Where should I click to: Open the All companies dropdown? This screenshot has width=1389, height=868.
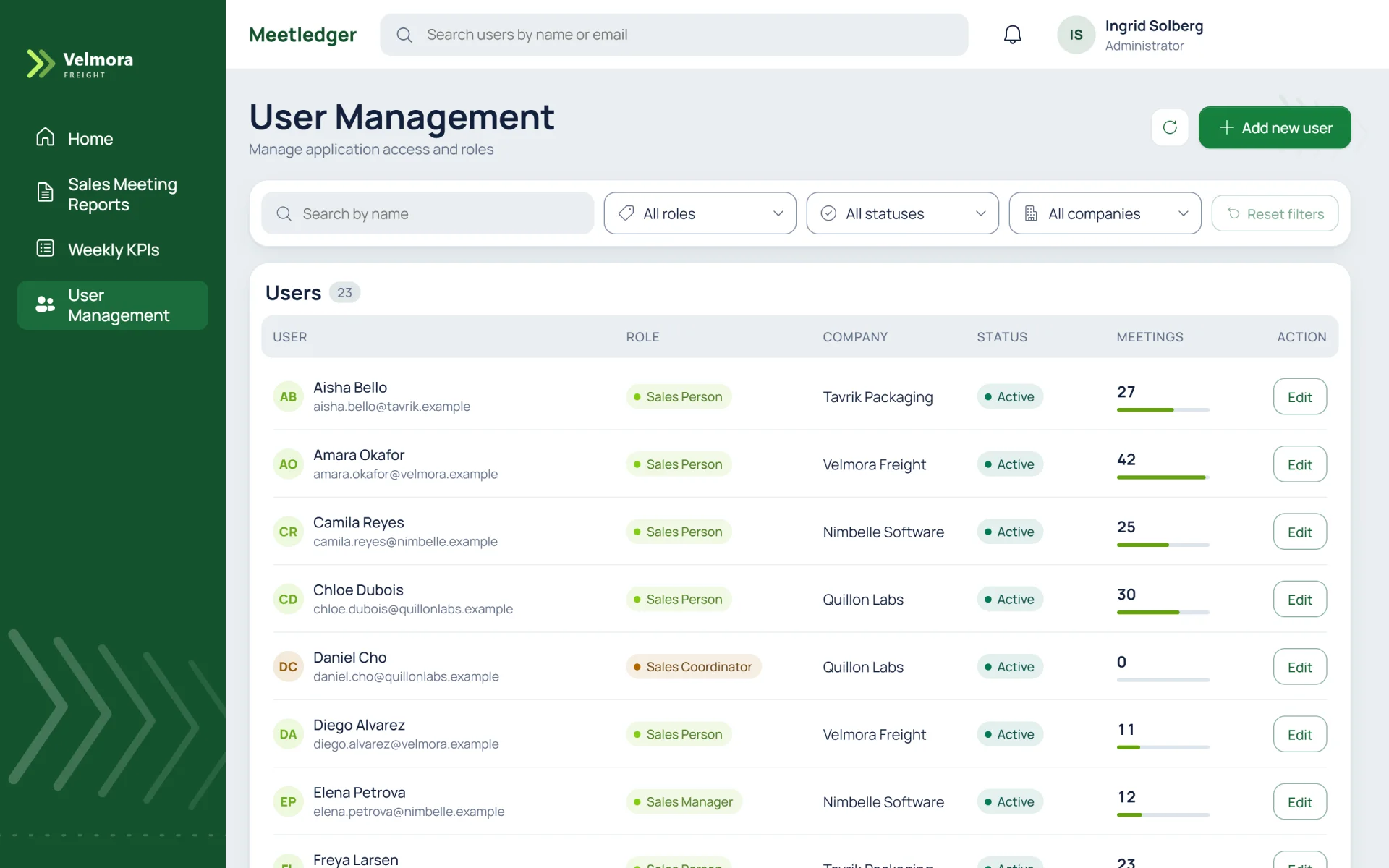[x=1105, y=213]
